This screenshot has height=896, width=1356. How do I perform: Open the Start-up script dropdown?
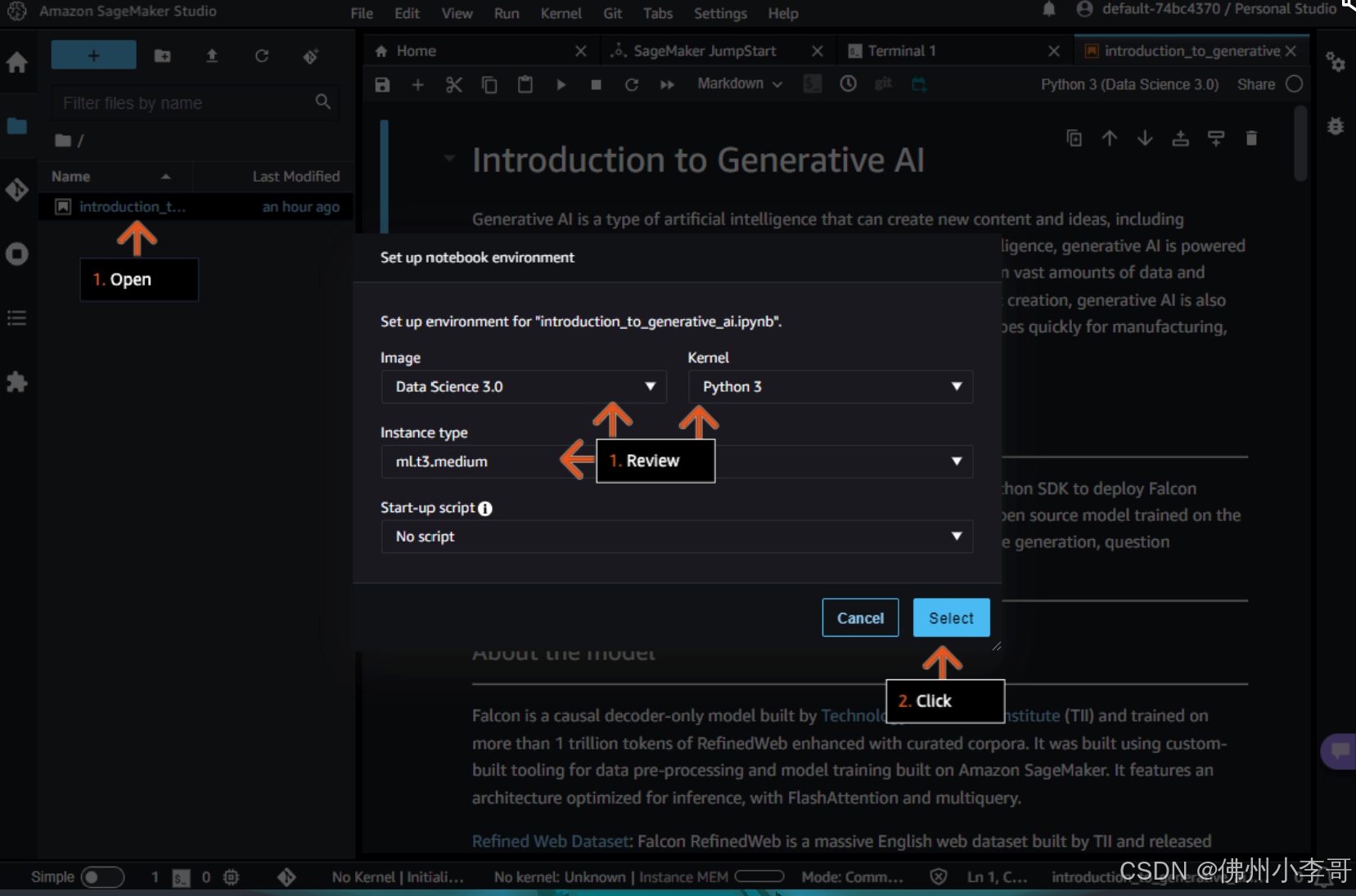[x=677, y=537]
